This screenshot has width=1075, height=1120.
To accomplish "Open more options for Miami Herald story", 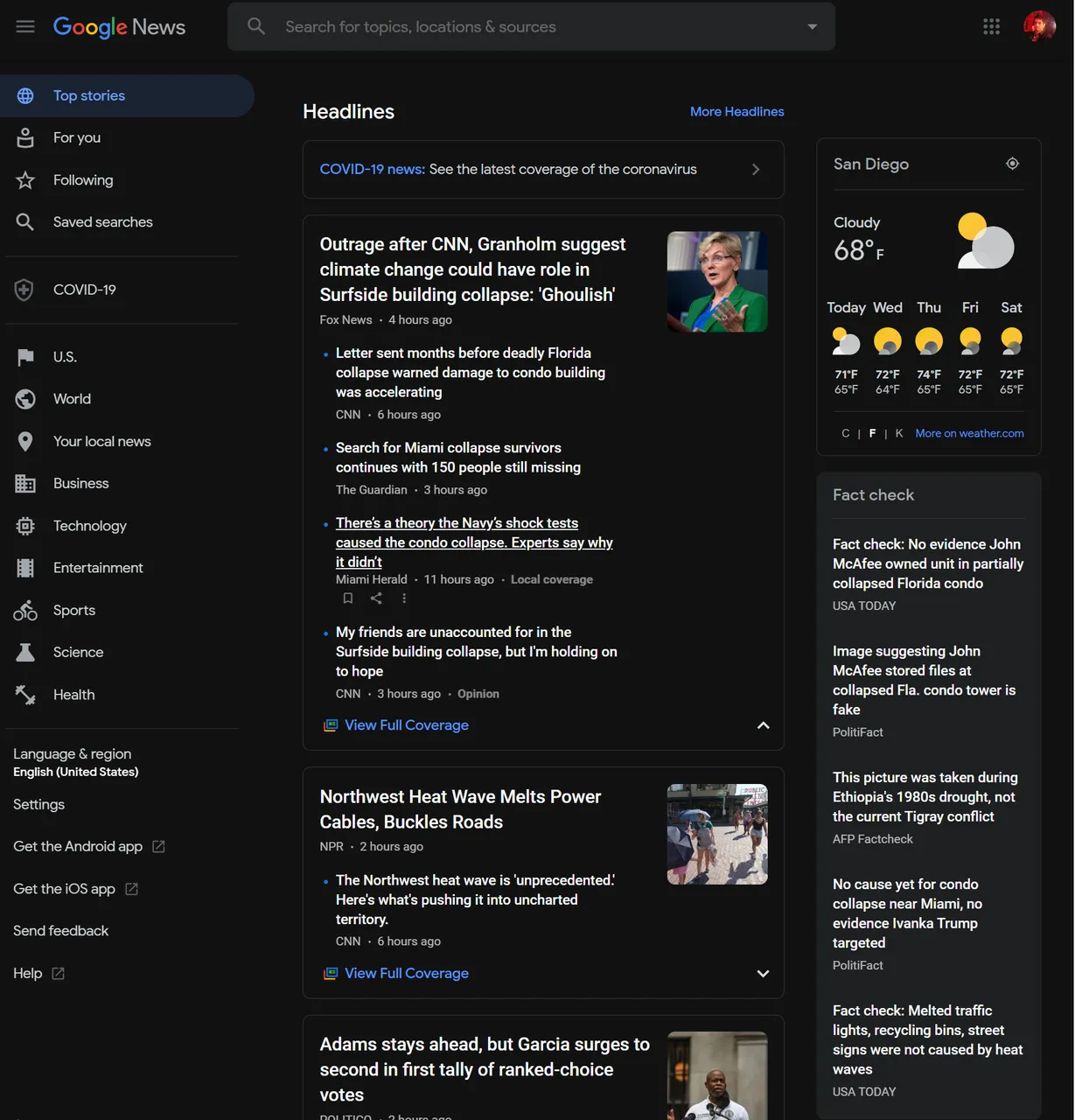I will pos(404,598).
